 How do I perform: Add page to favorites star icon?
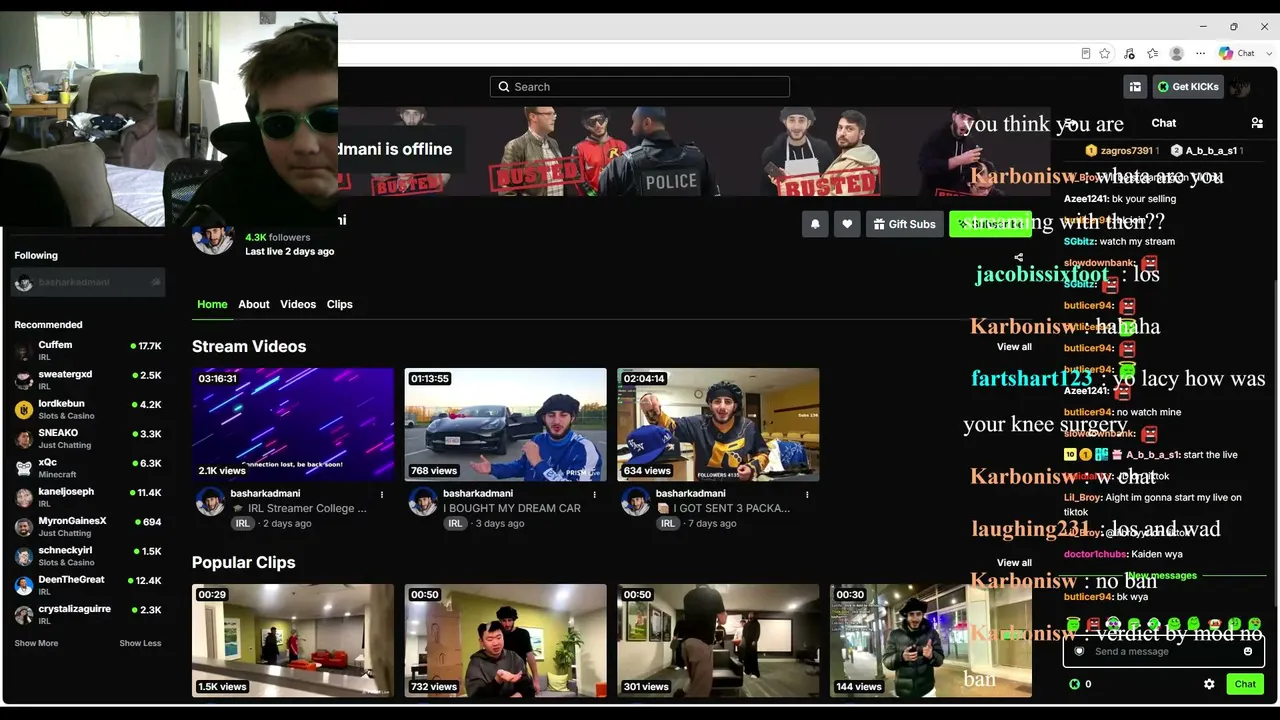point(1105,53)
